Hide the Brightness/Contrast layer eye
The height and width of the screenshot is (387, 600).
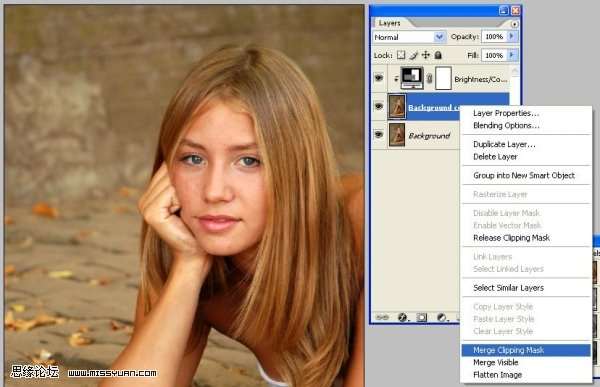click(x=379, y=78)
